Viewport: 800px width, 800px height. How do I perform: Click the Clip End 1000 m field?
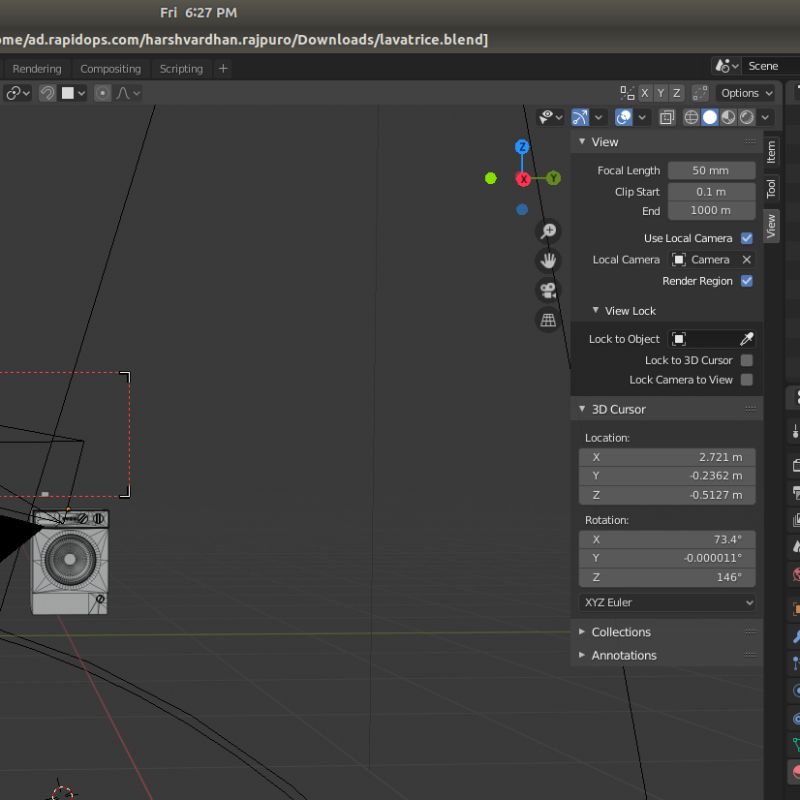click(x=711, y=211)
